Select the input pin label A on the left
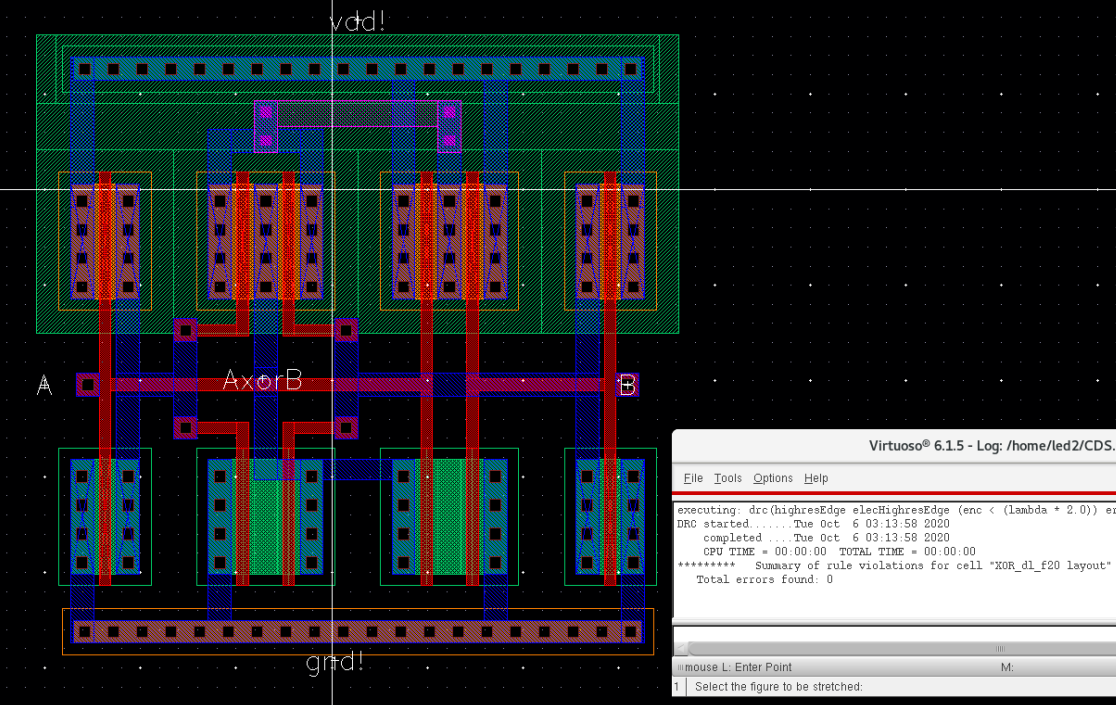The height and width of the screenshot is (705, 1116). [42, 383]
